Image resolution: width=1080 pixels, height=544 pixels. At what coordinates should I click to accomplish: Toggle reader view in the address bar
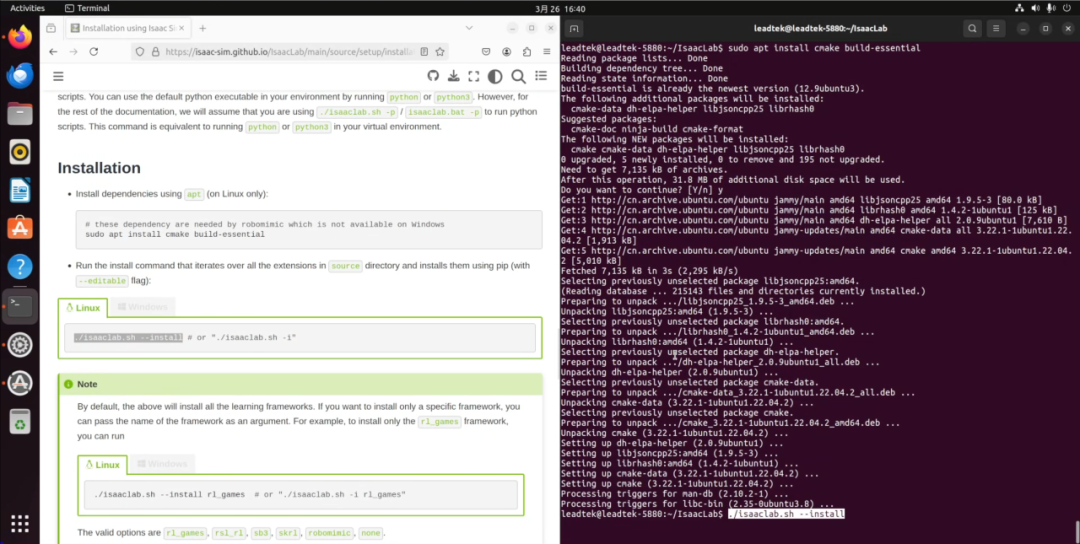(x=424, y=52)
